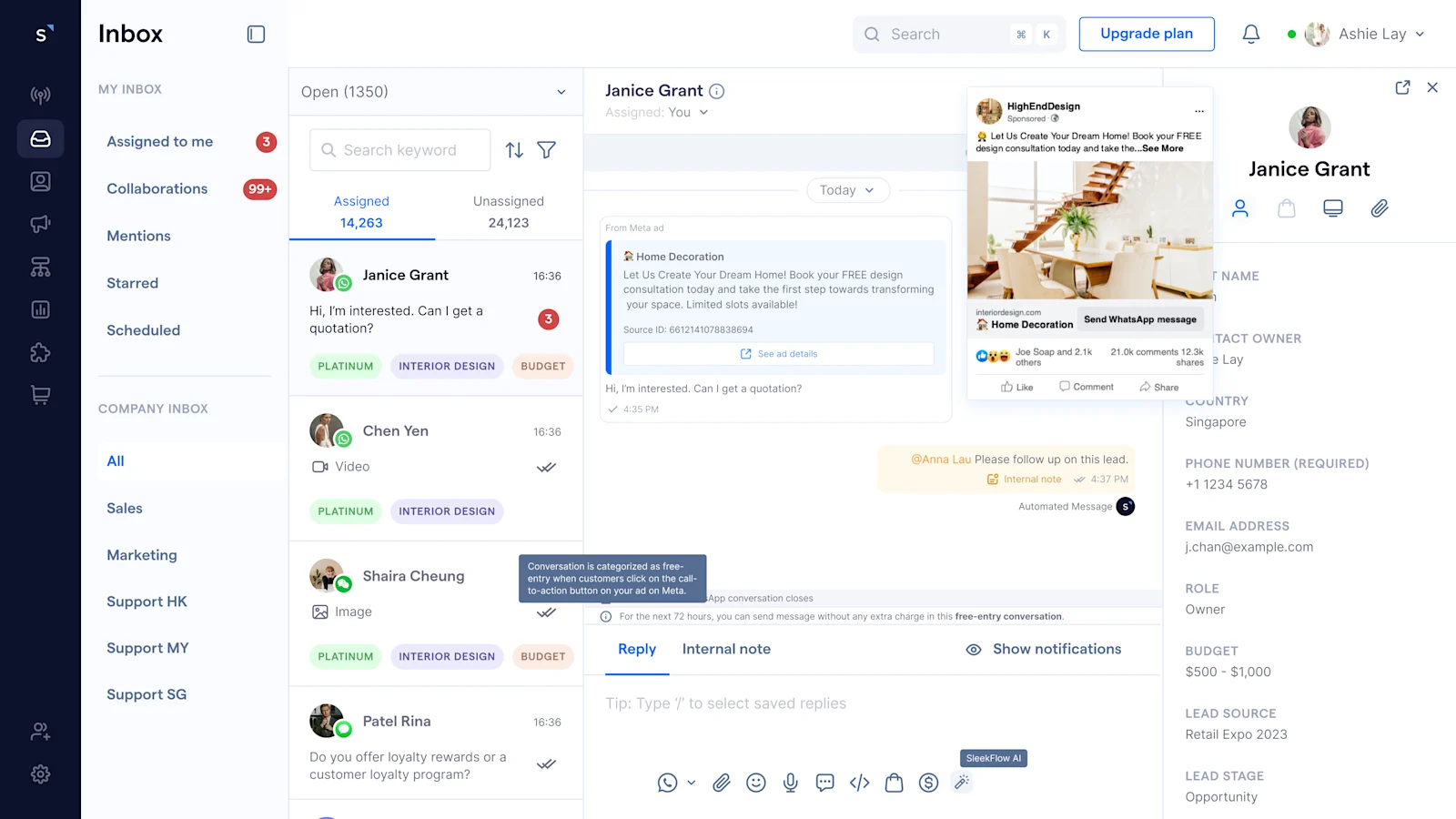Launch SleekFlow AI magic wand
This screenshot has width=1456, height=819.
pyautogui.click(x=962, y=783)
